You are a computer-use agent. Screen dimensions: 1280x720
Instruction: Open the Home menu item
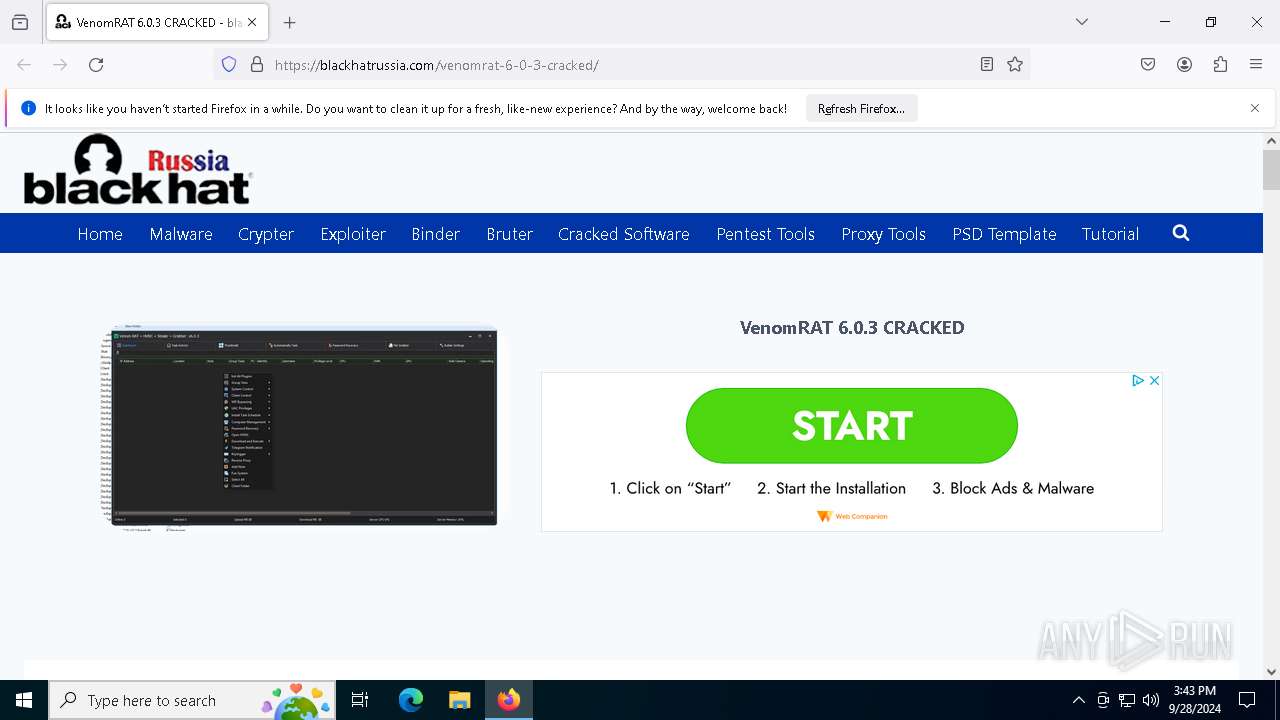pos(100,234)
